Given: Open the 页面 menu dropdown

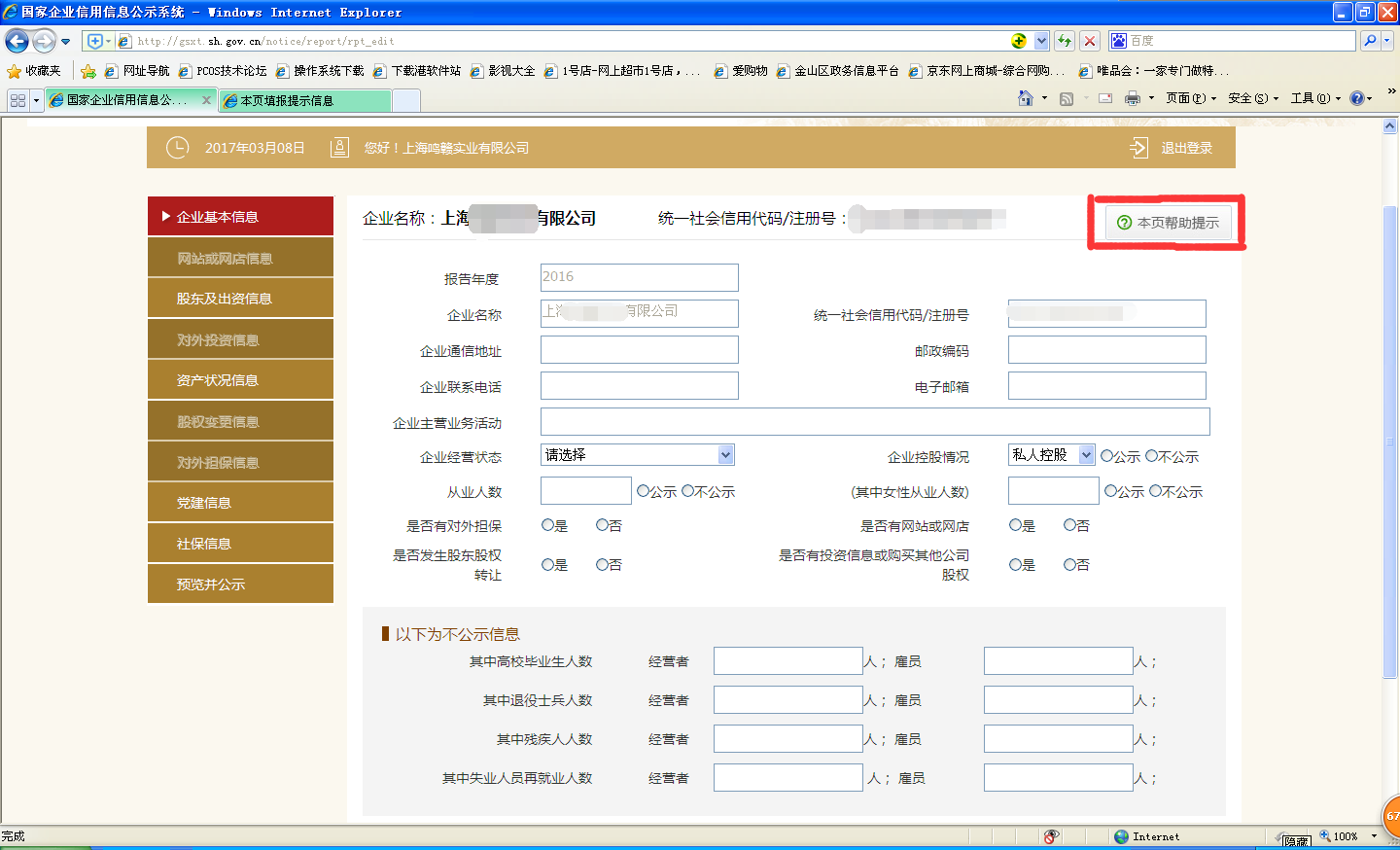Looking at the screenshot, I should point(1191,98).
